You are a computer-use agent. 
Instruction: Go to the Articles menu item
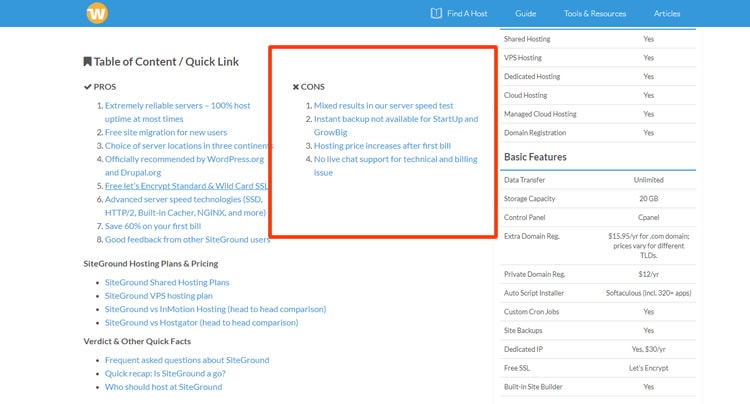pyautogui.click(x=667, y=13)
